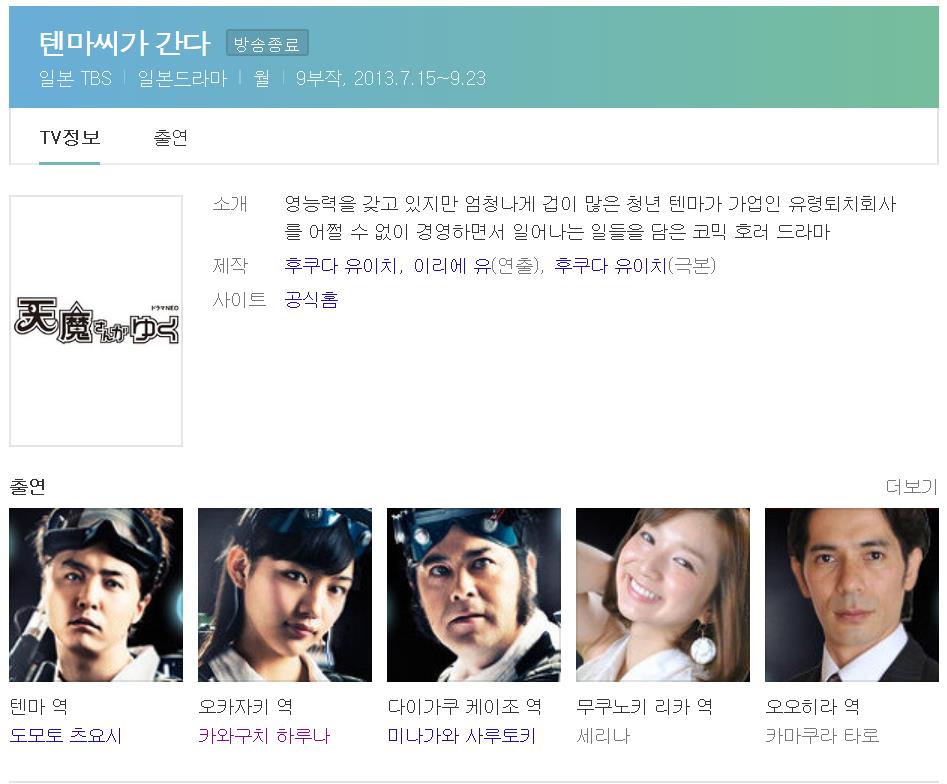Viewport: 947px width, 784px height.
Task: Click the 텐마씨가 간다 title heading
Action: click(124, 43)
